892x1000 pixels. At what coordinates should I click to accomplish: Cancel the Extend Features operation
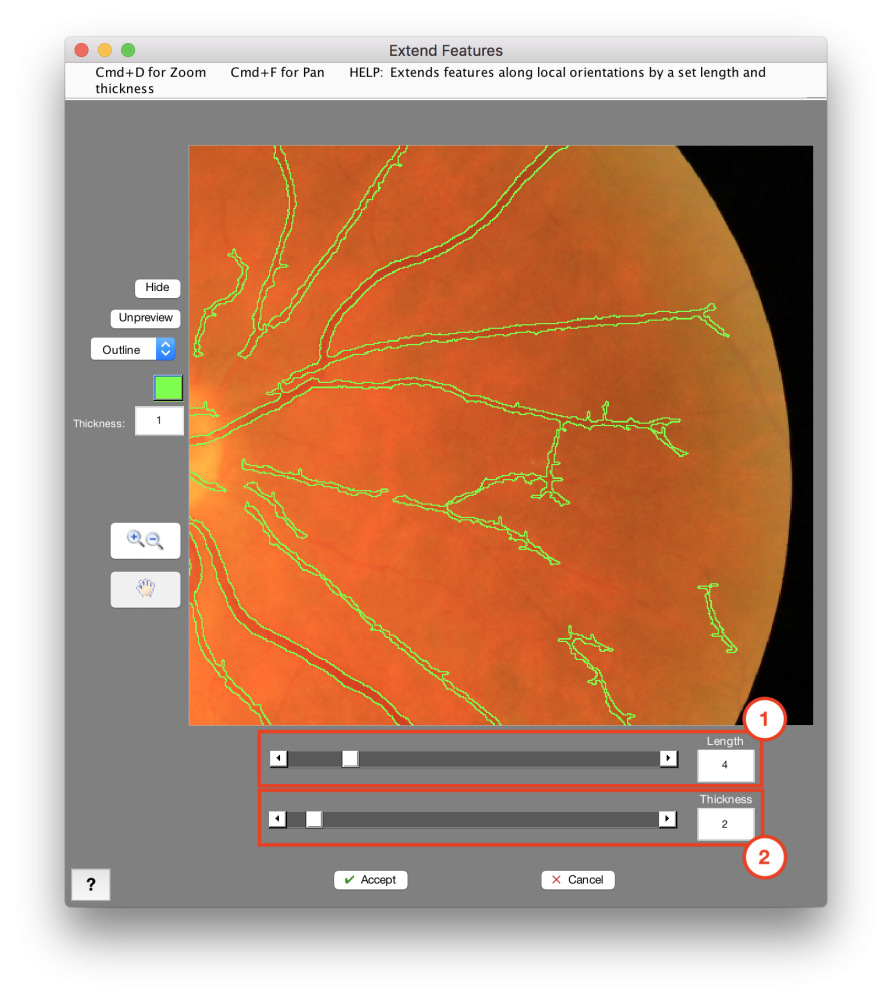(577, 880)
